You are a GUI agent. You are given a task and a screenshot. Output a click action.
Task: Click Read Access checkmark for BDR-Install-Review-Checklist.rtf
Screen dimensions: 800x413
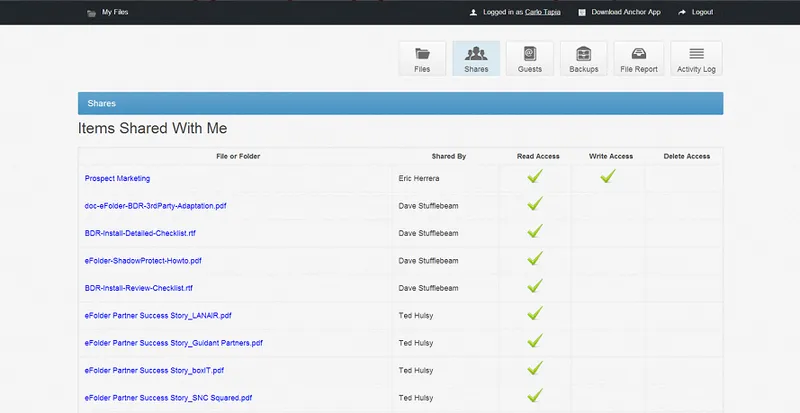(x=535, y=286)
